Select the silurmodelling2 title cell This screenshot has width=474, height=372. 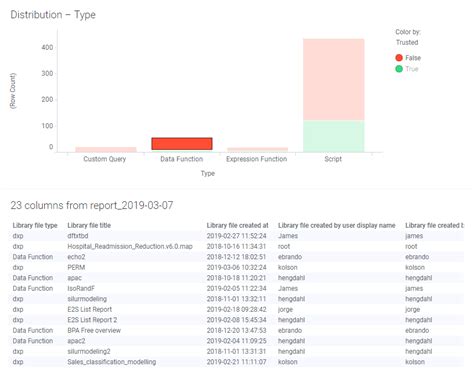tap(89, 351)
